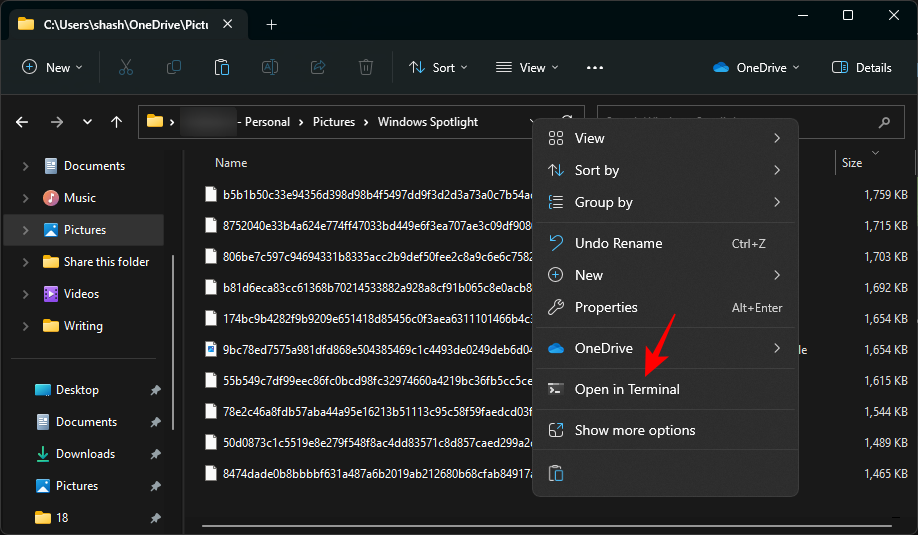The height and width of the screenshot is (535, 918).
Task: Click the paste icon in context menu
Action: click(557, 473)
